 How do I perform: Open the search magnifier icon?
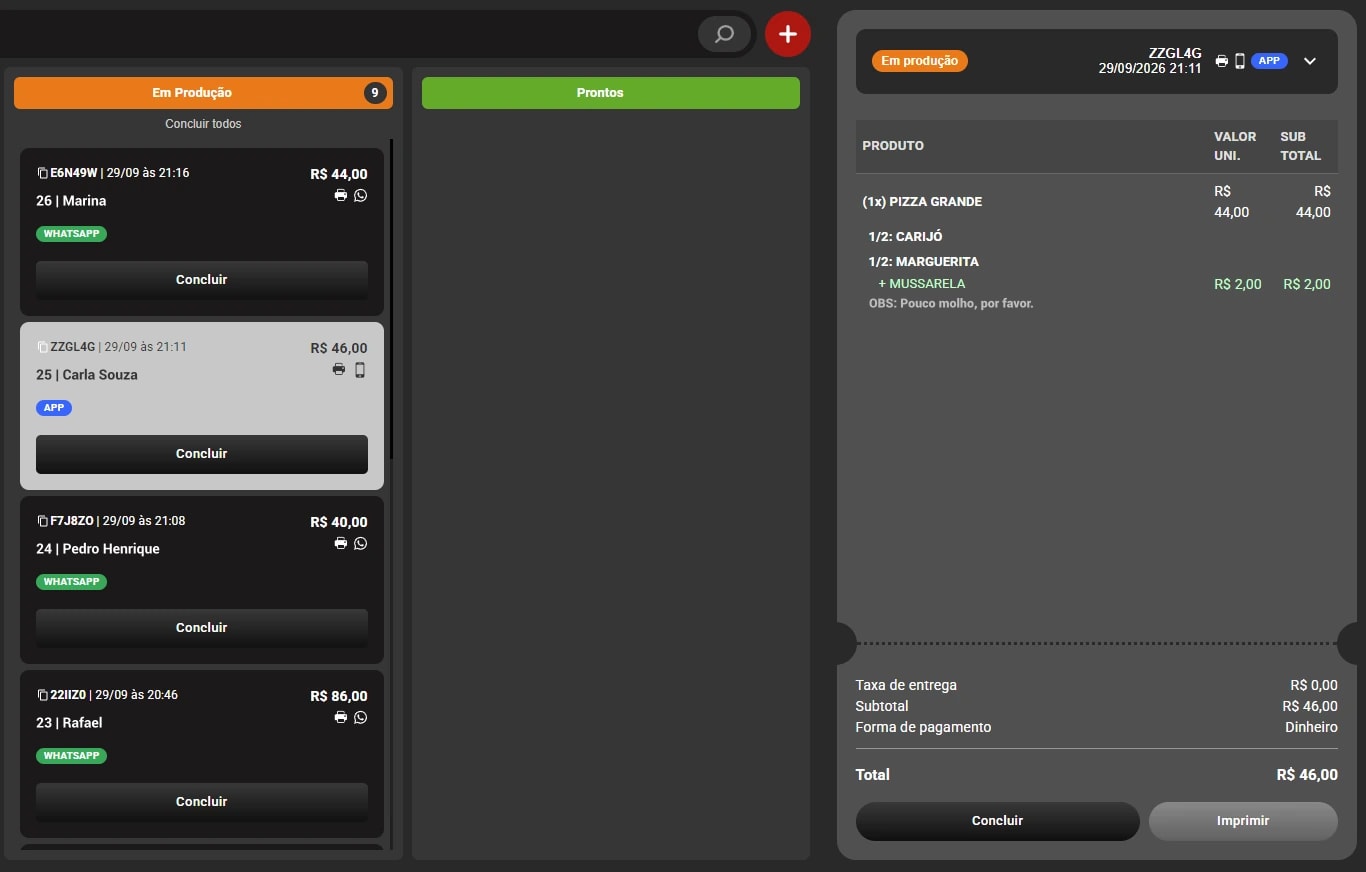pyautogui.click(x=724, y=35)
